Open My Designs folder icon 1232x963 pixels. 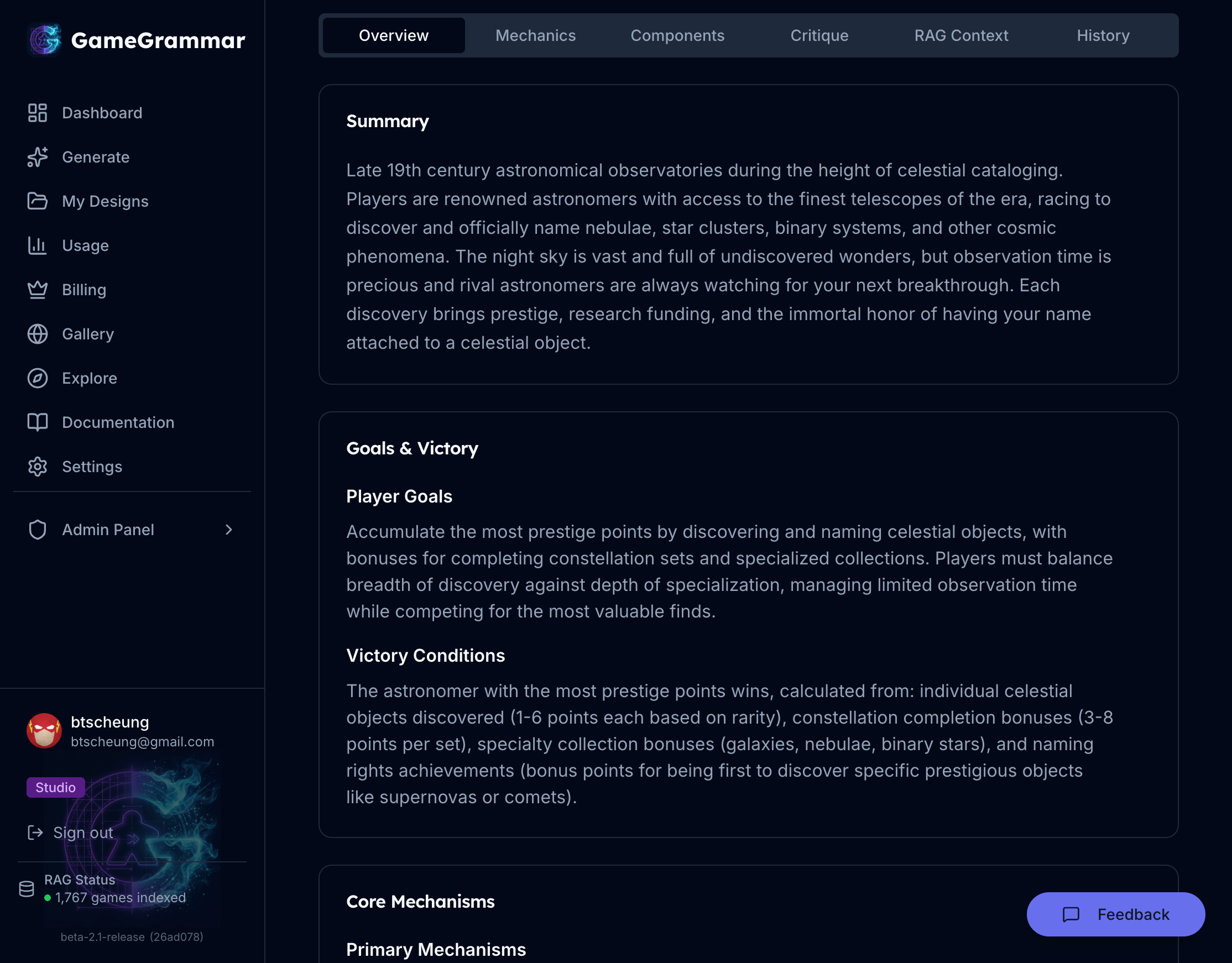tap(37, 201)
